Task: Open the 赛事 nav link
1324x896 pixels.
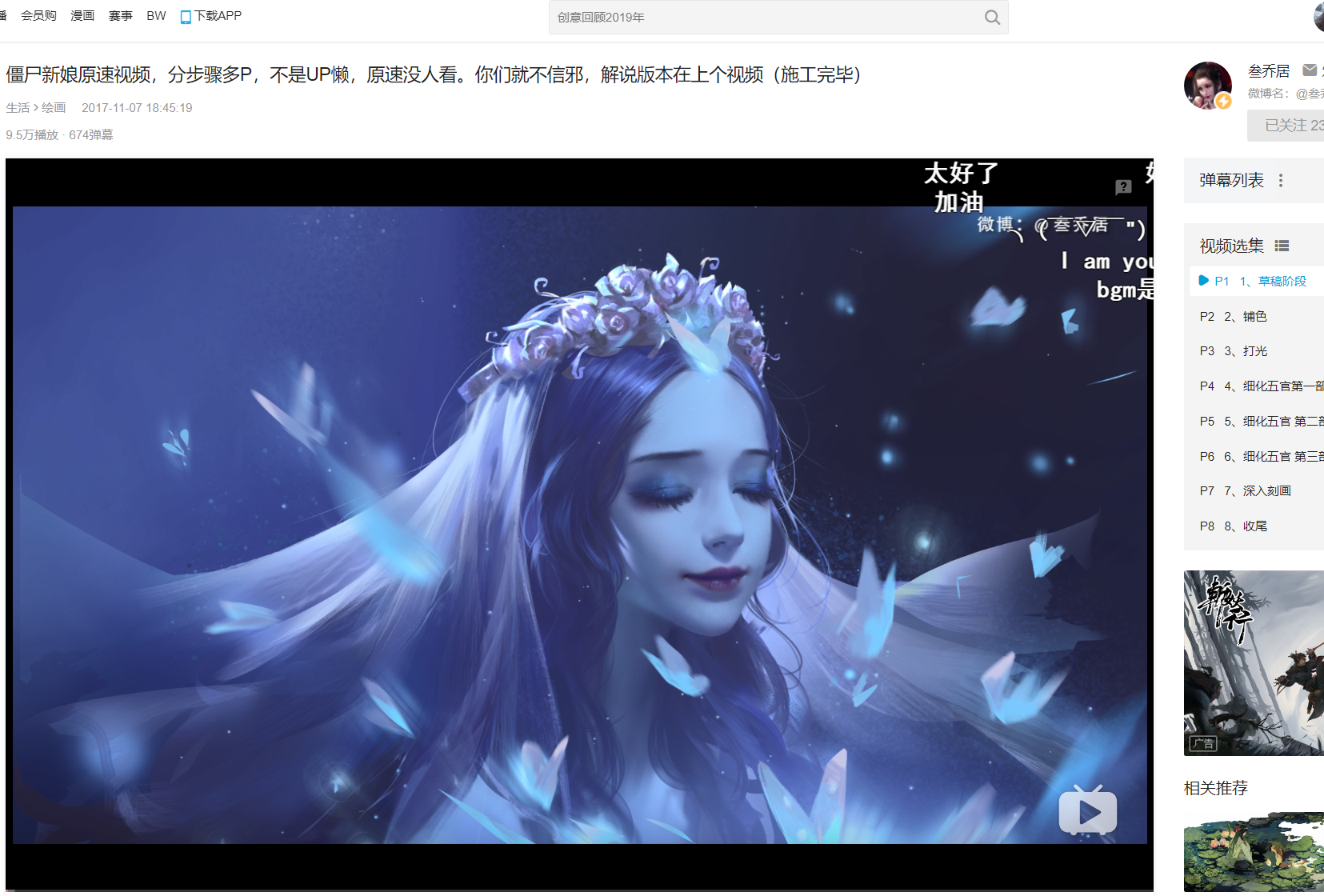Action: [x=121, y=15]
